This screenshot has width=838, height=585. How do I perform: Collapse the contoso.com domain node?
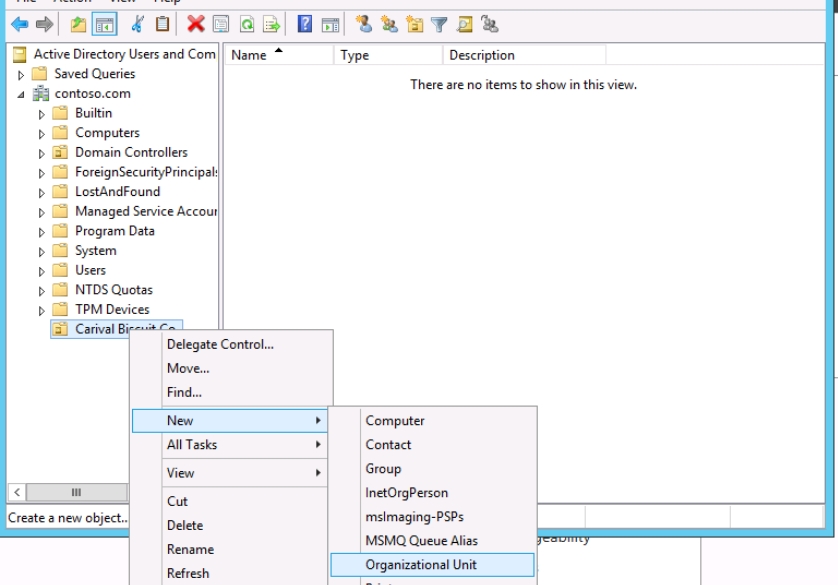[21, 94]
